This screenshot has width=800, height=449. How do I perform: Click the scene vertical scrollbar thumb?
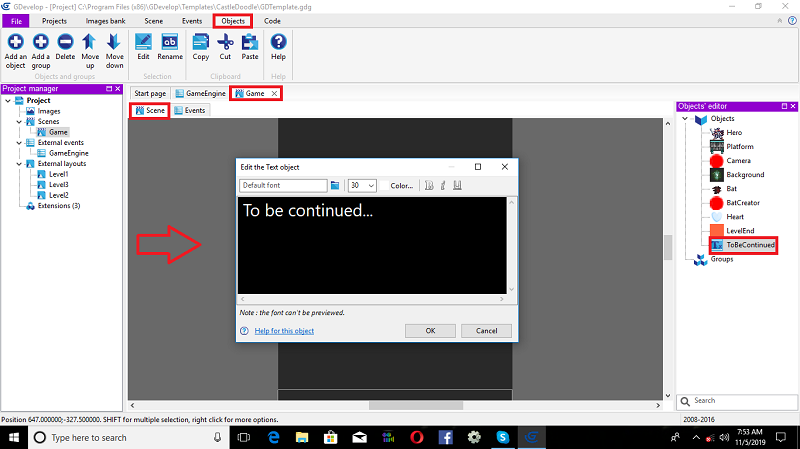point(667,247)
